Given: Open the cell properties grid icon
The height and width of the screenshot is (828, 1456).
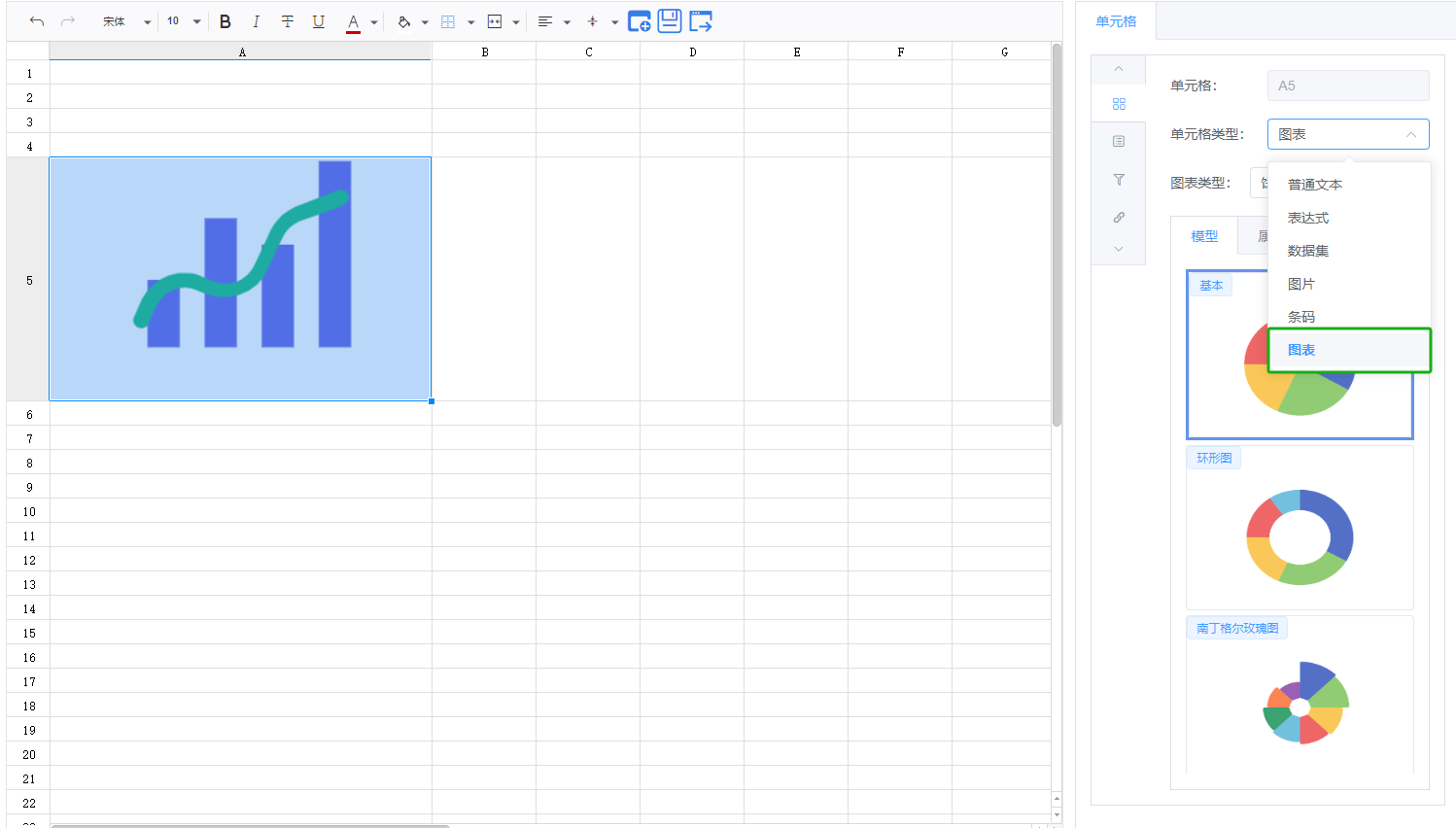Looking at the screenshot, I should pyautogui.click(x=1119, y=104).
